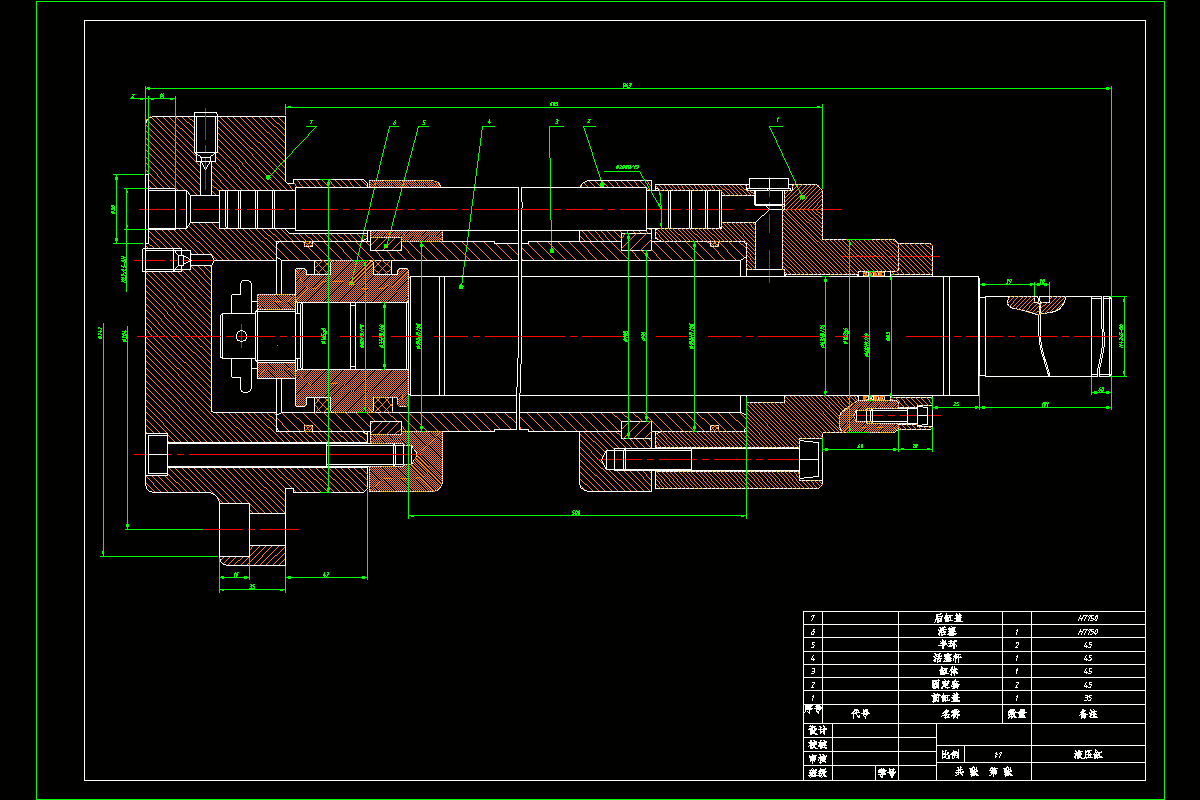Select the part name 前缸盖 in row 1

(947, 697)
